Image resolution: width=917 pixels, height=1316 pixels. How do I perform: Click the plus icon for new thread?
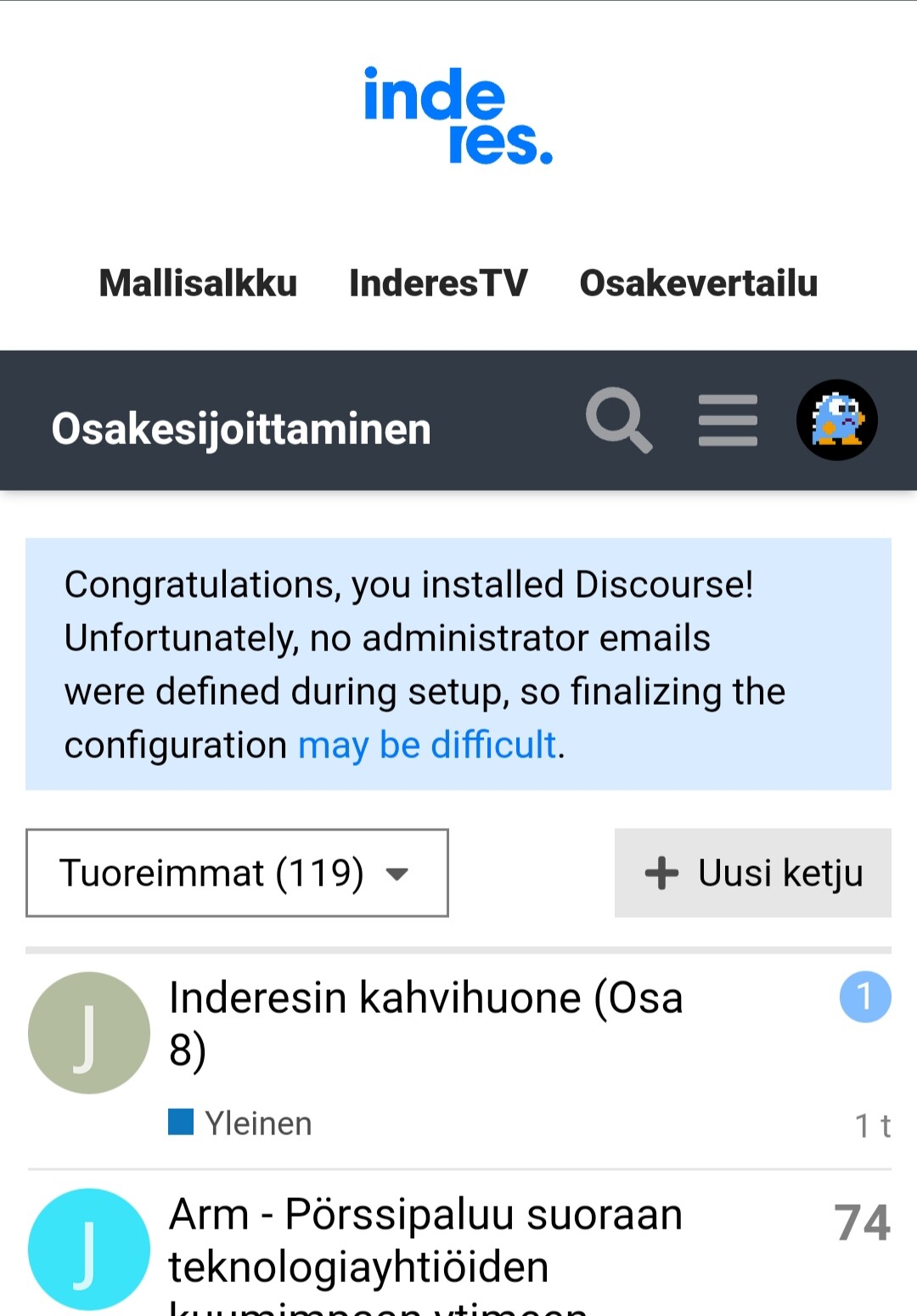661,873
